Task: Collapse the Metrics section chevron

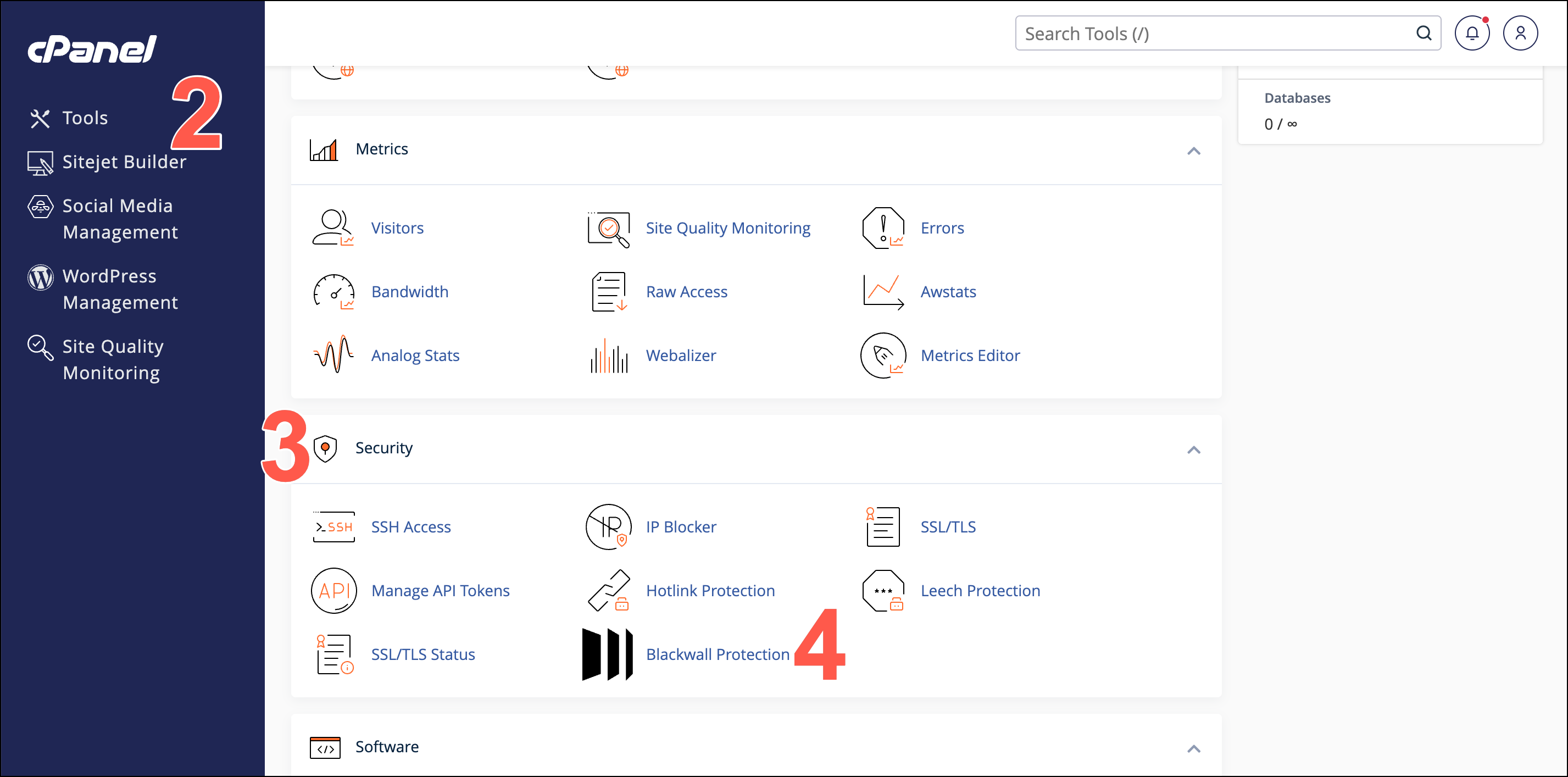Action: coord(1194,151)
